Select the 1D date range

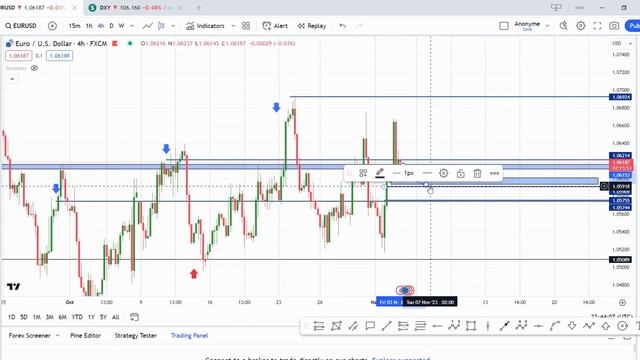click(11, 317)
